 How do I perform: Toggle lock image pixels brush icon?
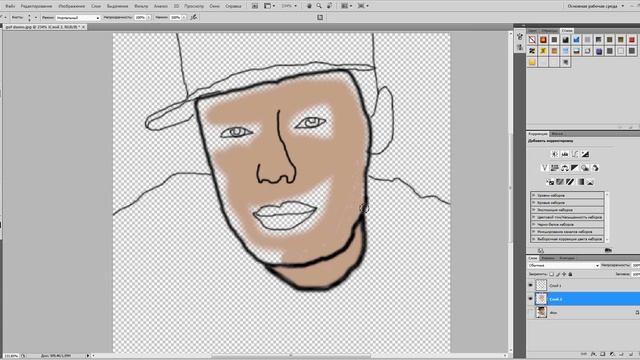[x=558, y=274]
